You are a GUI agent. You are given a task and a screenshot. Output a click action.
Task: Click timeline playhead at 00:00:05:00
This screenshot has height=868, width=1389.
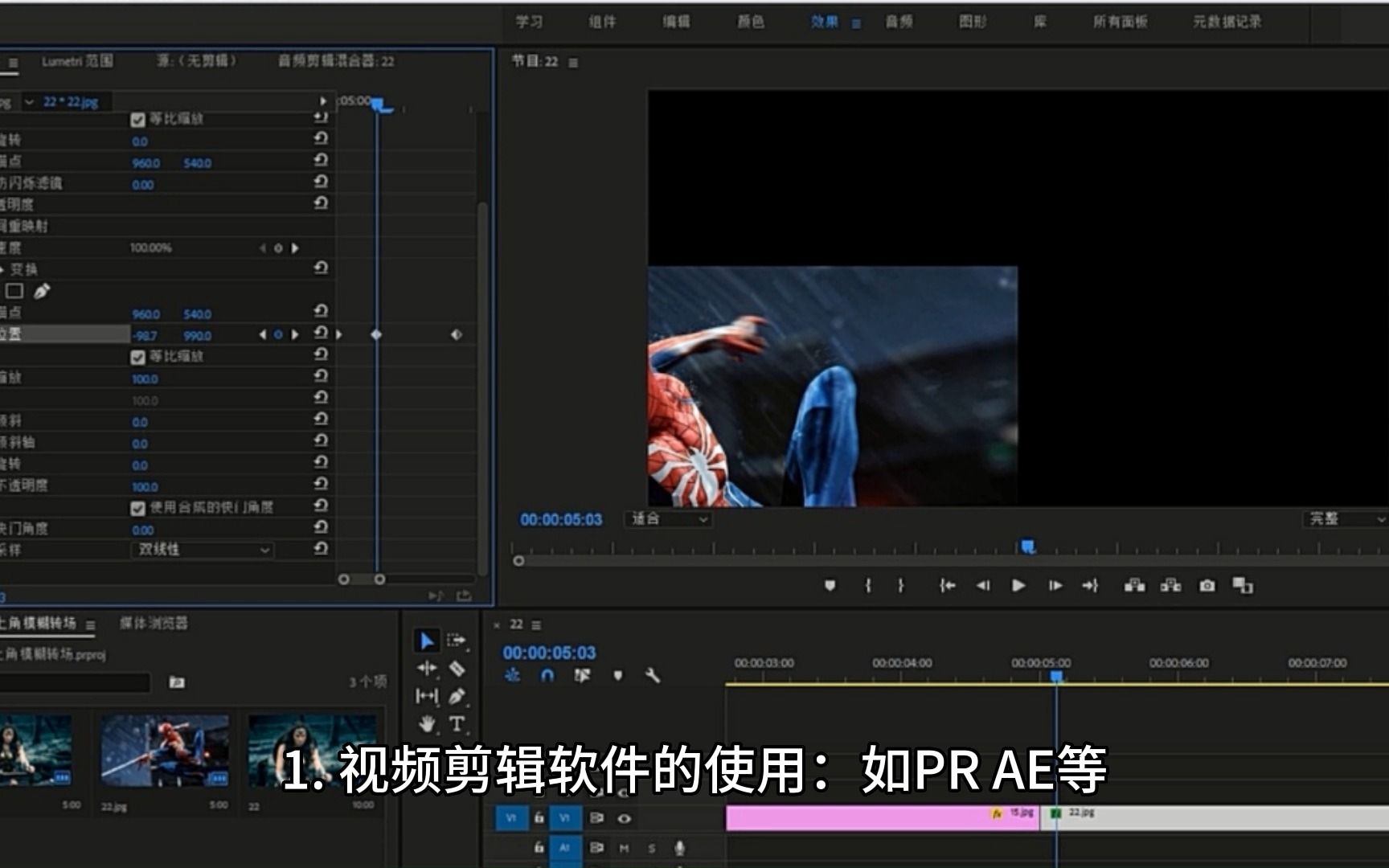point(1057,677)
